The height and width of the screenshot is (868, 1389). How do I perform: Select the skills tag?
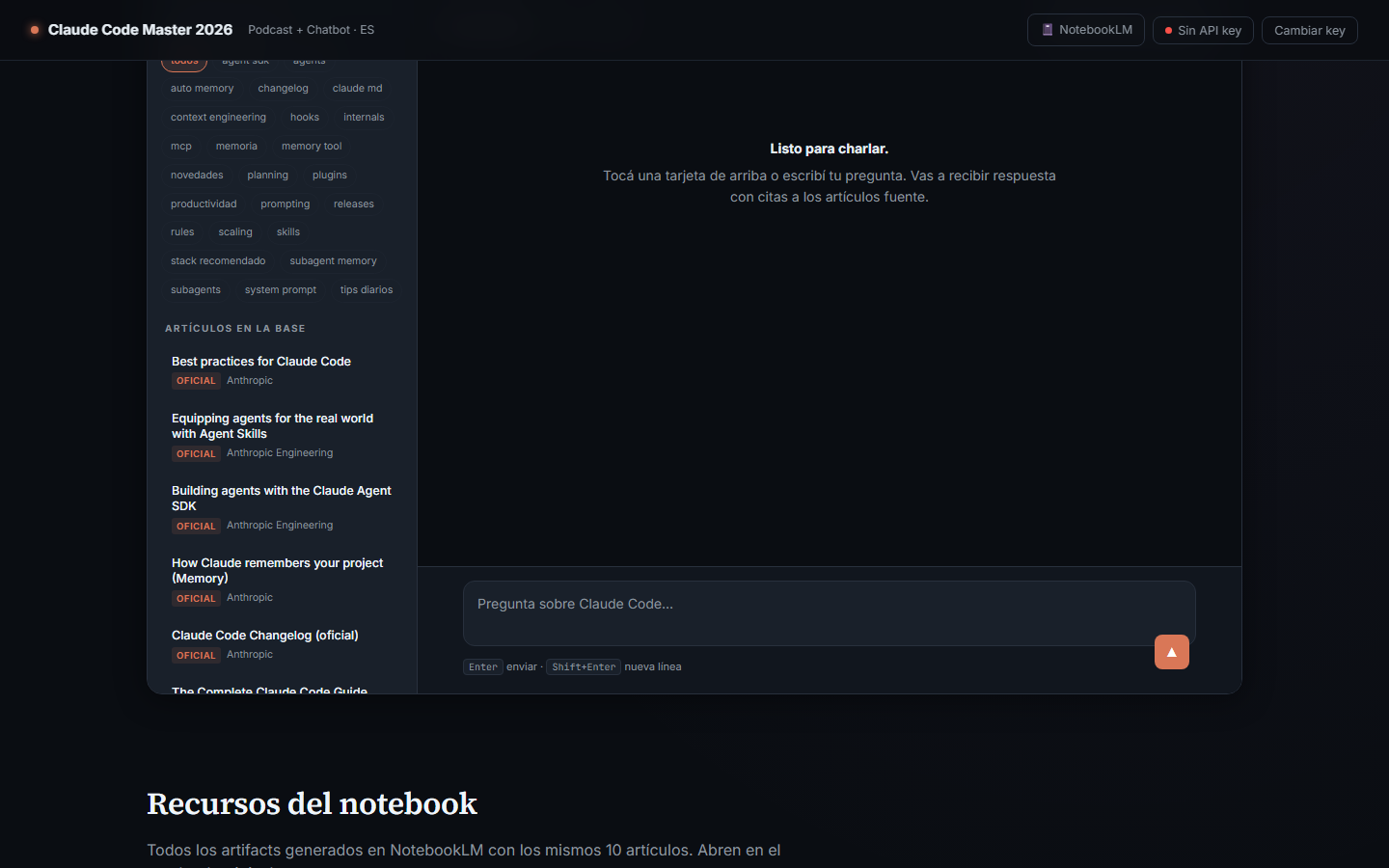tap(288, 231)
